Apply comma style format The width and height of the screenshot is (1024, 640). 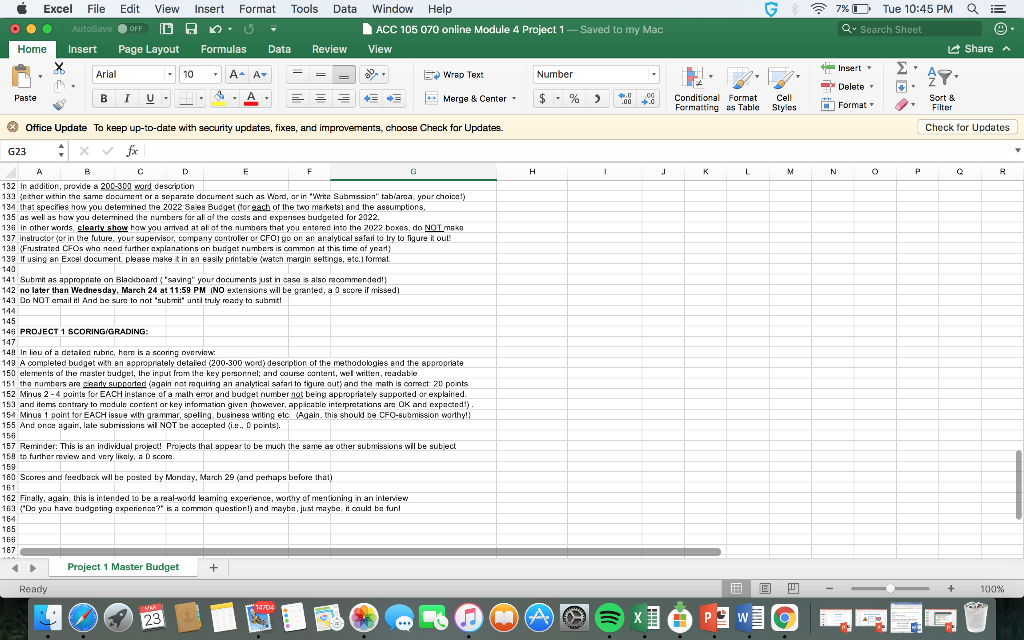click(596, 99)
